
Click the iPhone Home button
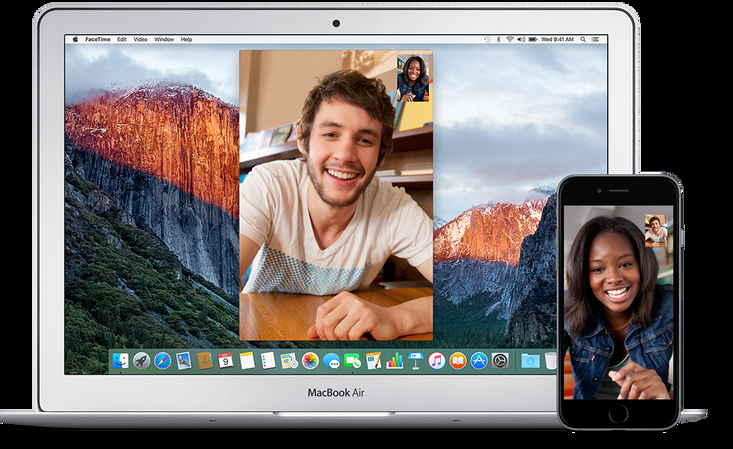pos(618,413)
